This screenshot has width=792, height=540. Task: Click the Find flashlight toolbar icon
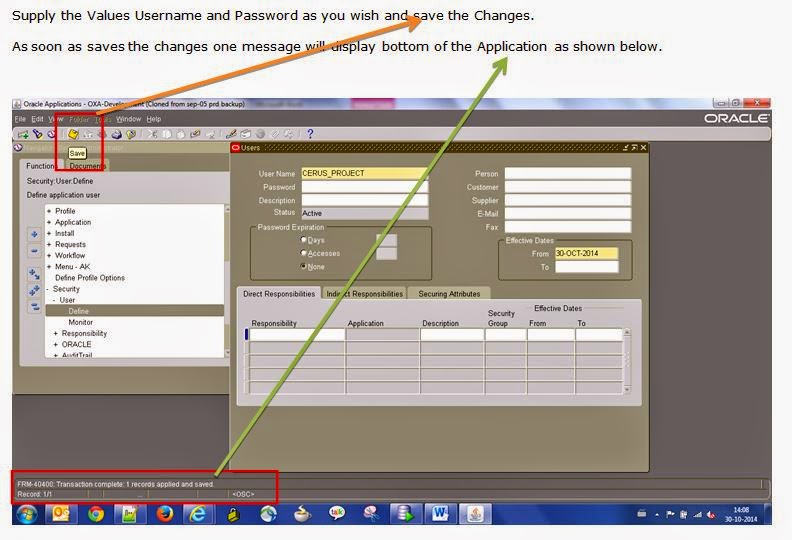[x=37, y=134]
